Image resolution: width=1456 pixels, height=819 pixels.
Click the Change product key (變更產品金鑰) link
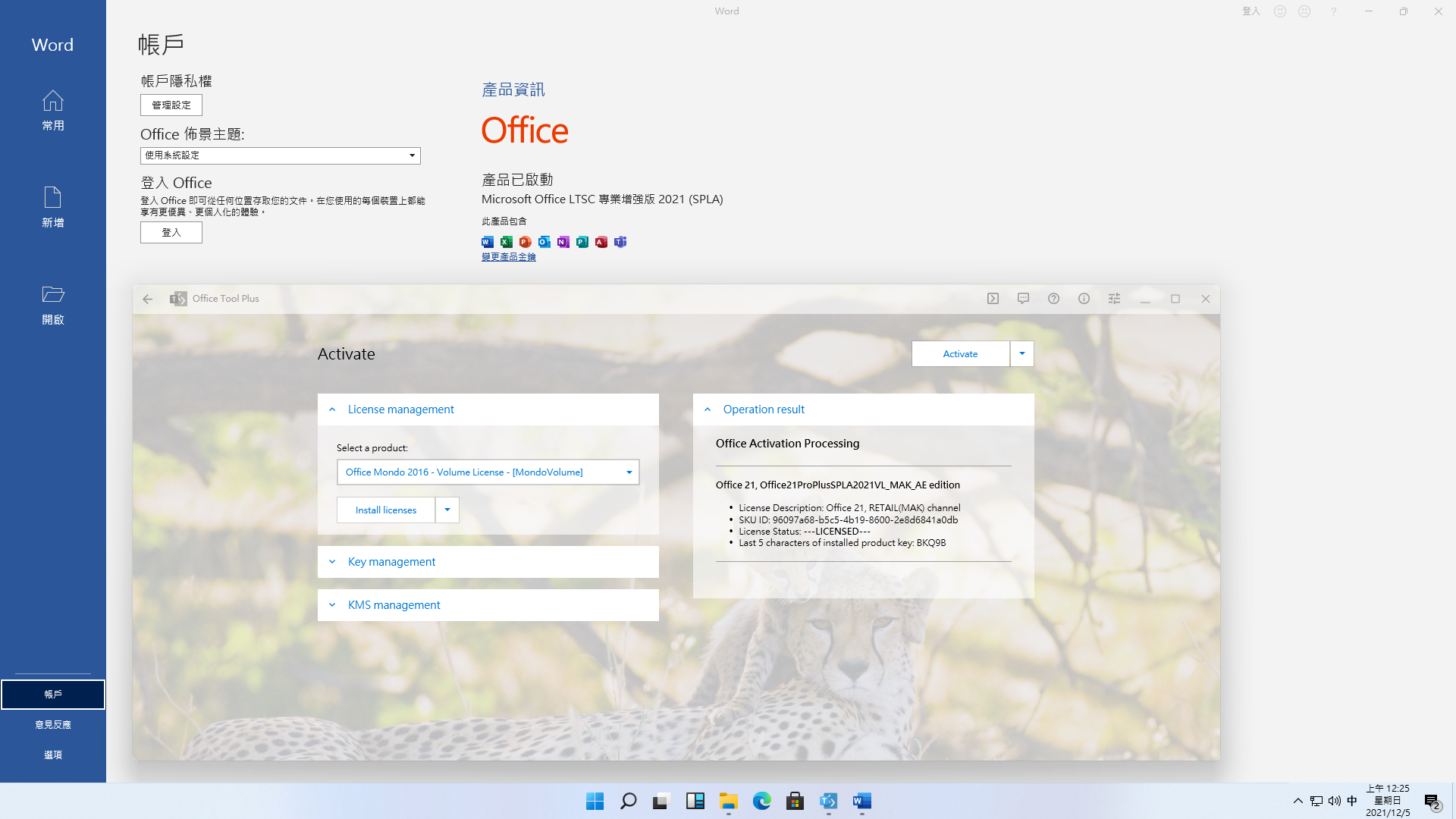(x=509, y=257)
